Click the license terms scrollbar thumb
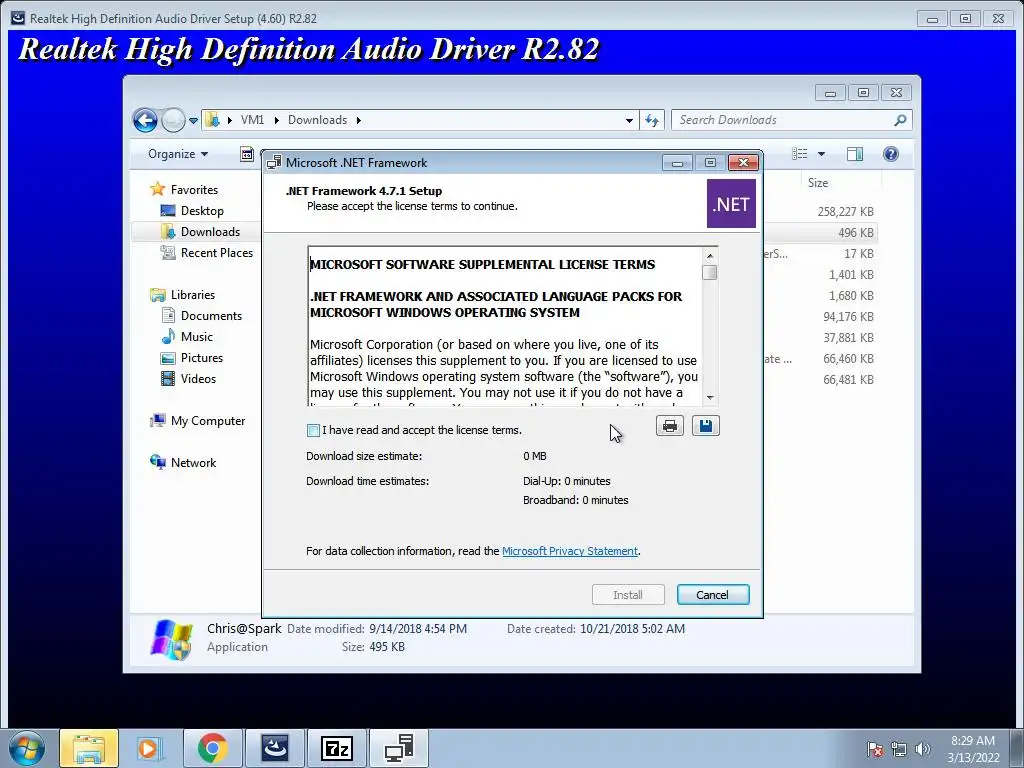Viewport: 1024px width, 768px height. pyautogui.click(x=710, y=272)
